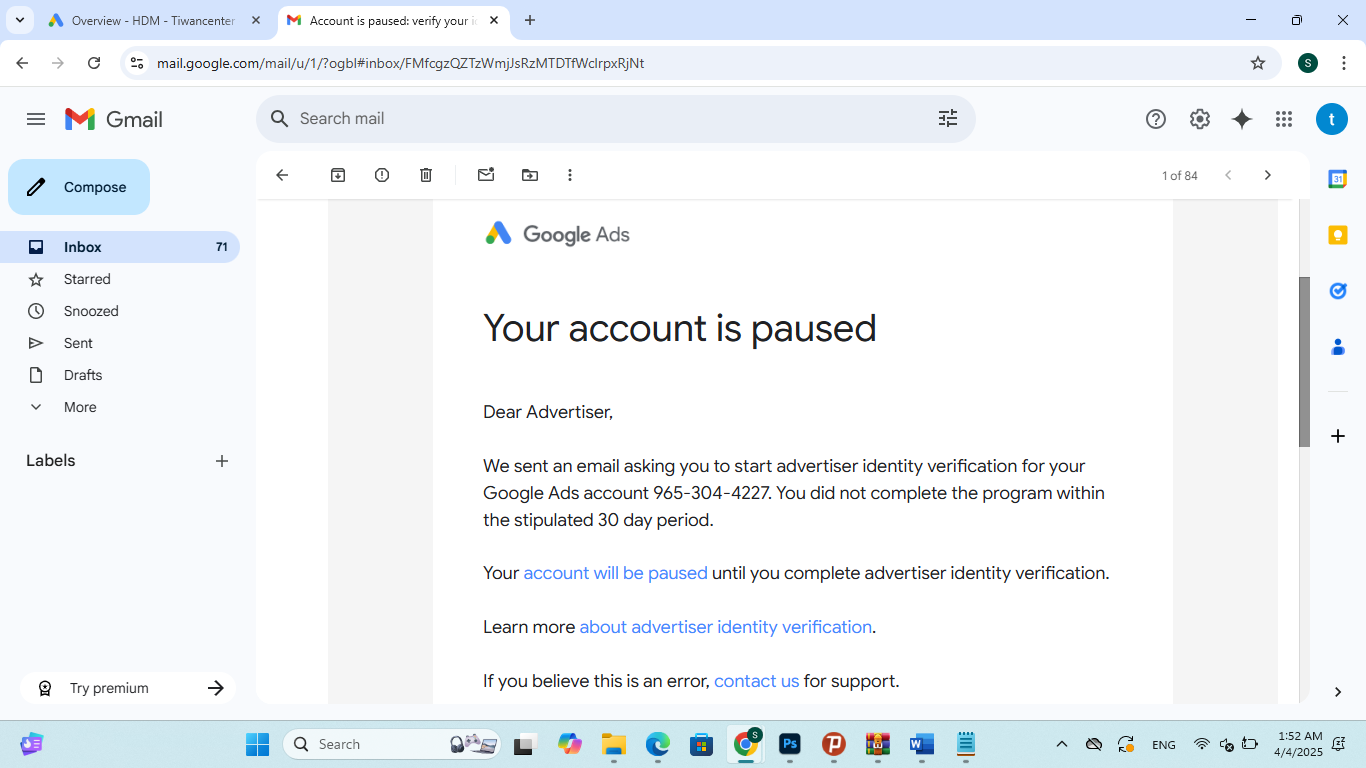
Task: Toggle the main menu hamburger button
Action: click(x=36, y=119)
